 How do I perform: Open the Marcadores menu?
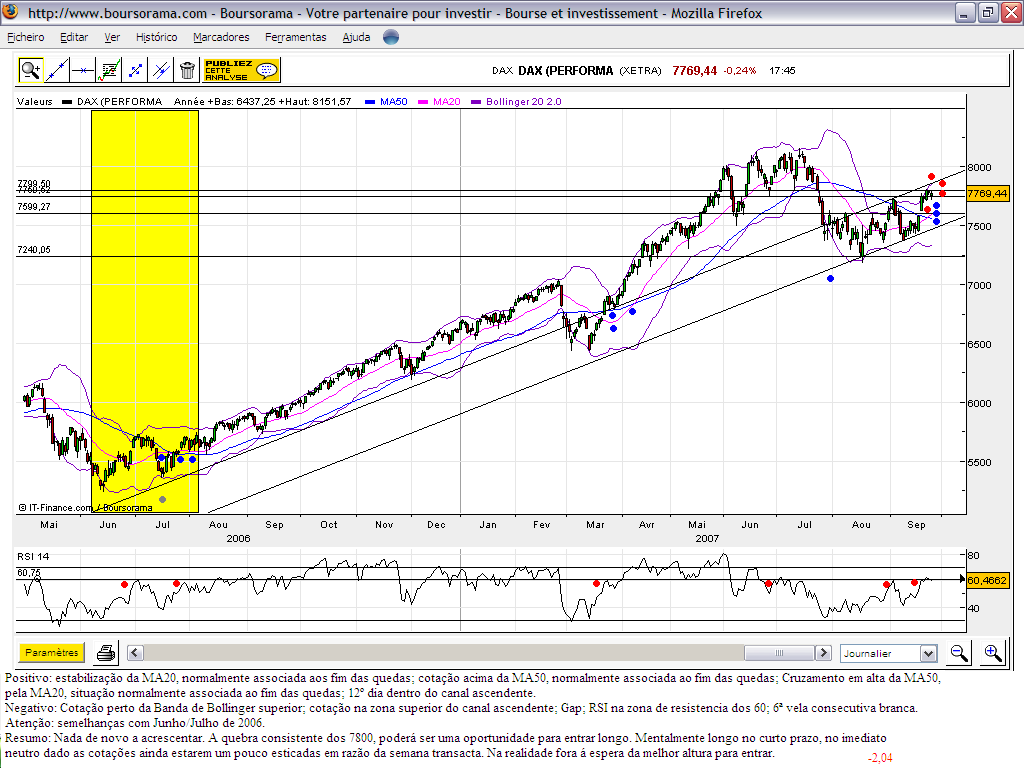coord(221,37)
